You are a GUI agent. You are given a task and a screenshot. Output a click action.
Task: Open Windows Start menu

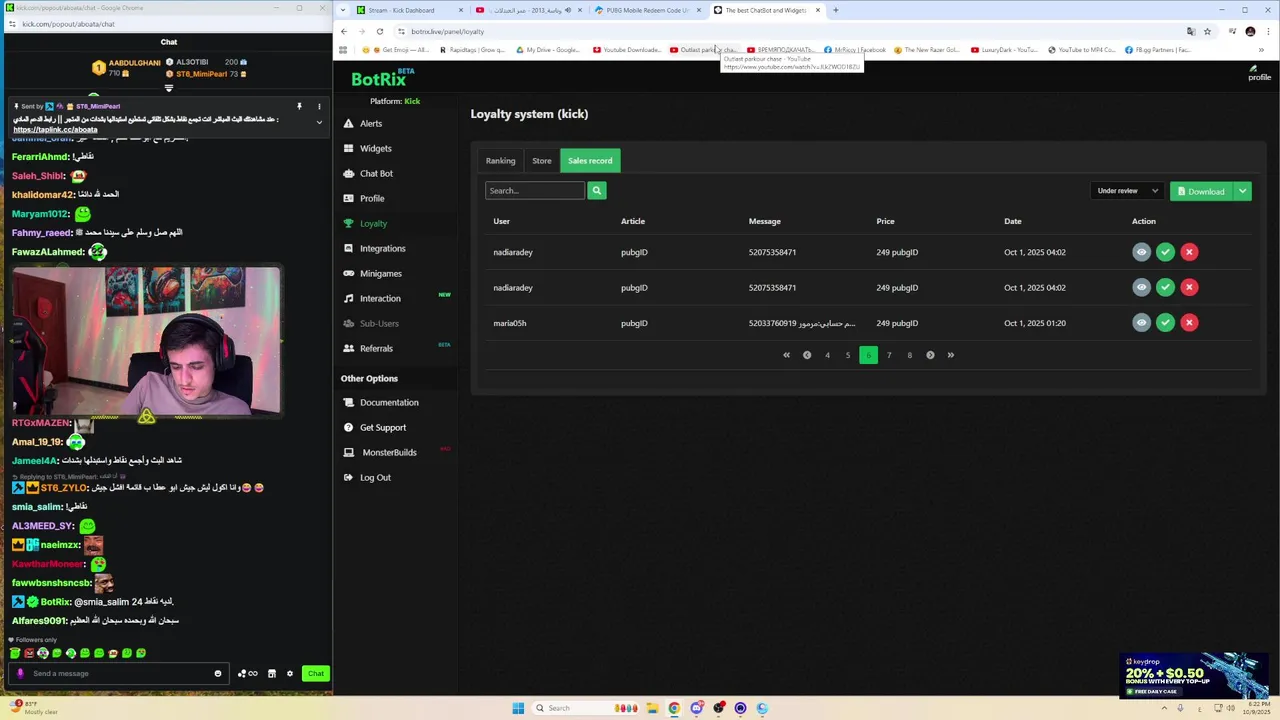[518, 708]
